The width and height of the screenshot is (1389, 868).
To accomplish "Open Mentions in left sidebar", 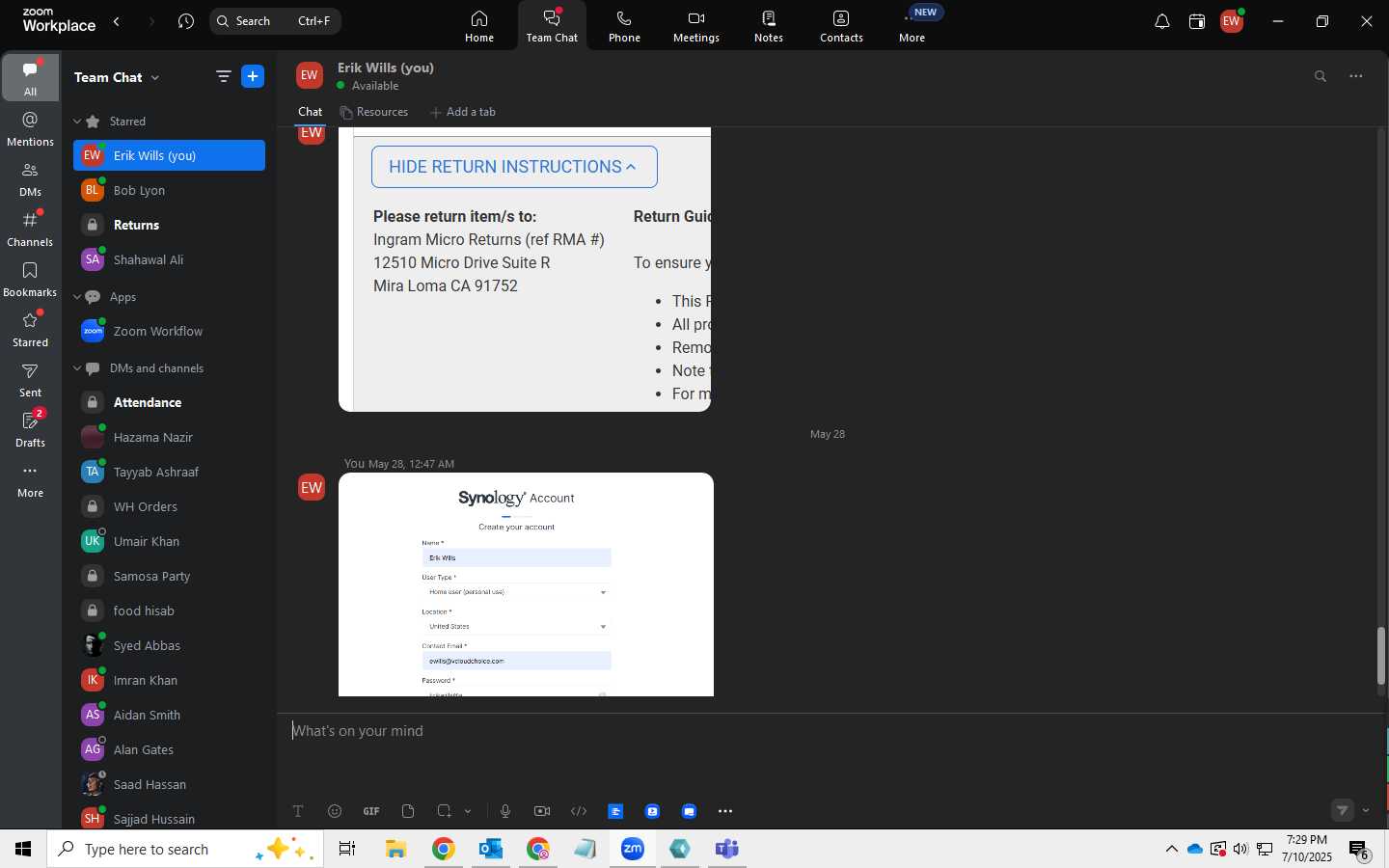I will point(31,128).
